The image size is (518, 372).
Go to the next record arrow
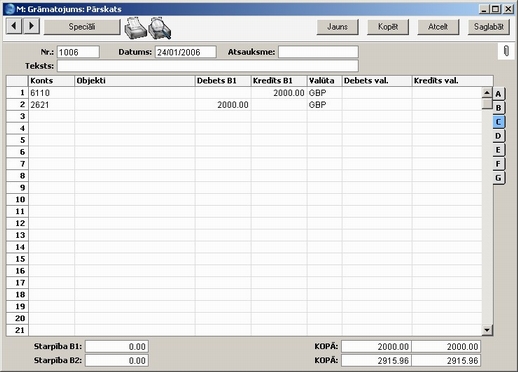click(31, 26)
